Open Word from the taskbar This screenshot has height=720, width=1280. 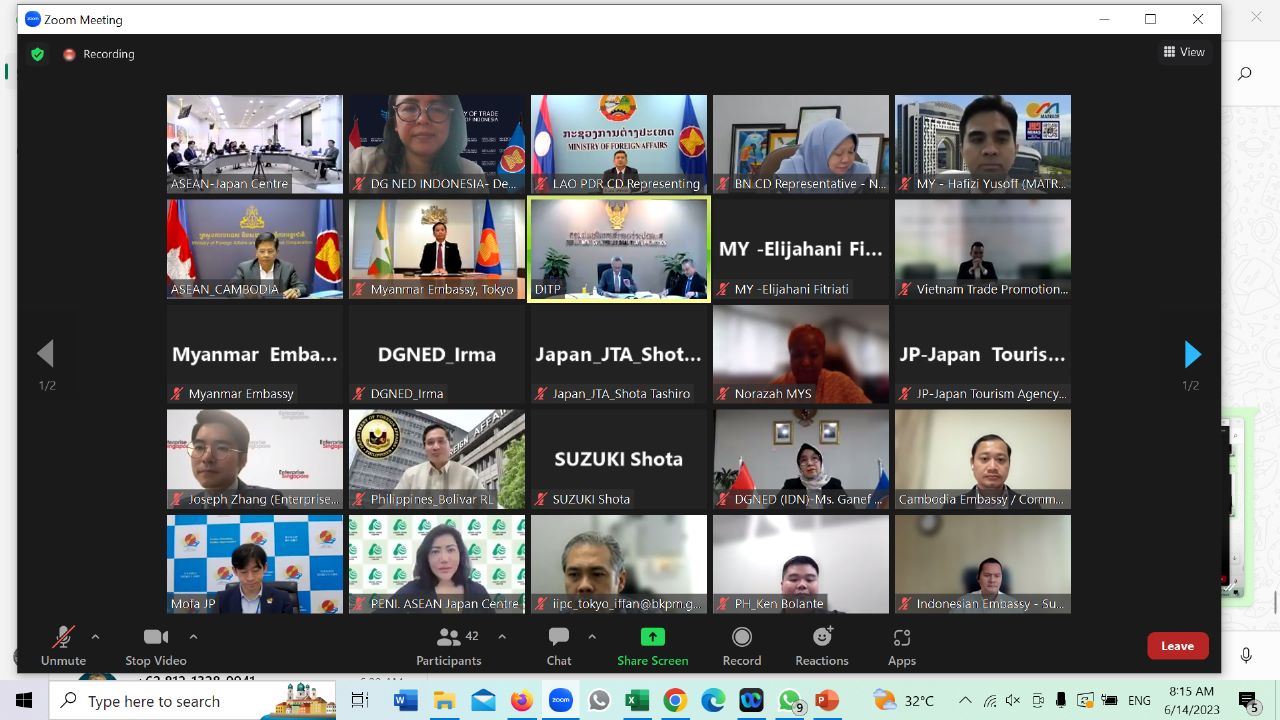(405, 701)
